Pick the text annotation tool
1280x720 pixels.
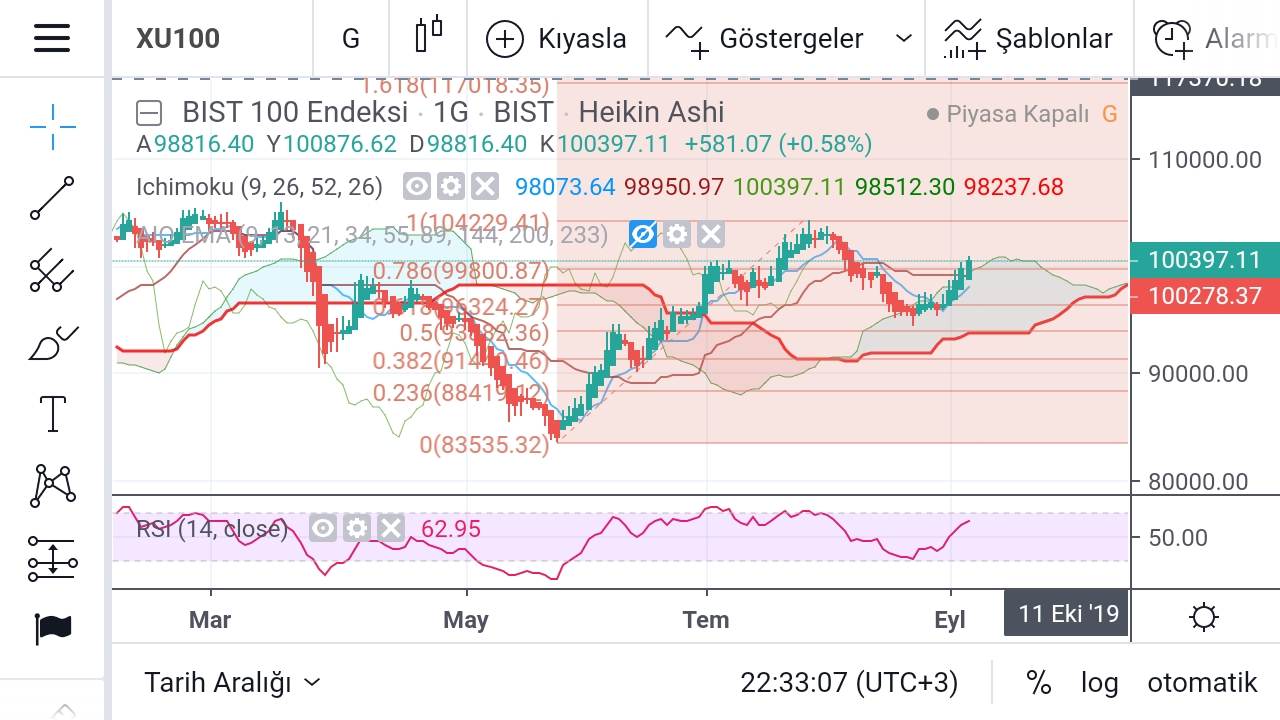(52, 413)
